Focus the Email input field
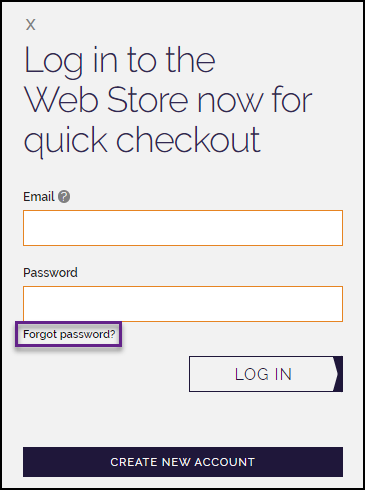This screenshot has width=365, height=490. (183, 228)
